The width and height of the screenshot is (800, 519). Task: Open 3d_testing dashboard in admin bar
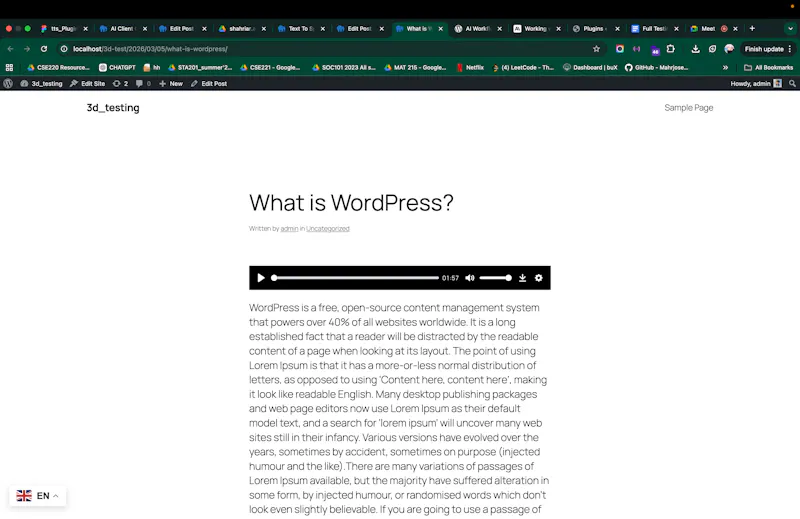click(x=41, y=84)
